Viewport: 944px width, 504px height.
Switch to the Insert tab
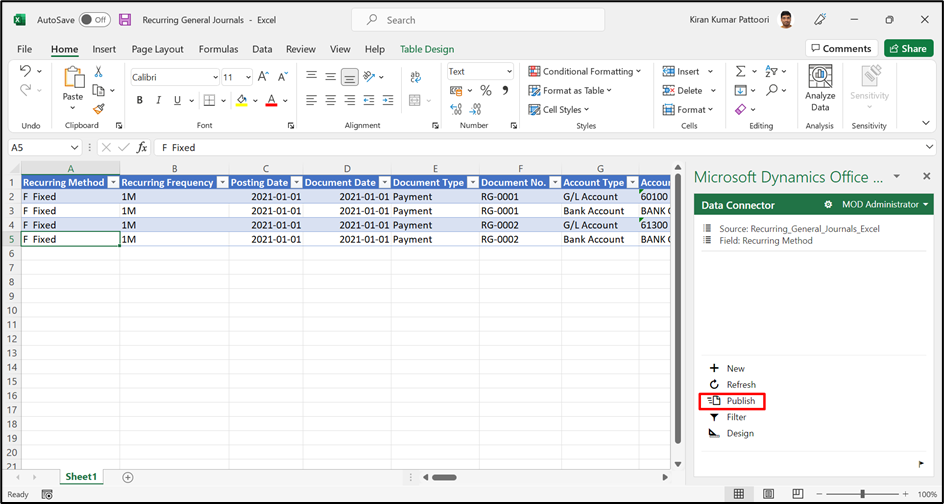pyautogui.click(x=104, y=49)
